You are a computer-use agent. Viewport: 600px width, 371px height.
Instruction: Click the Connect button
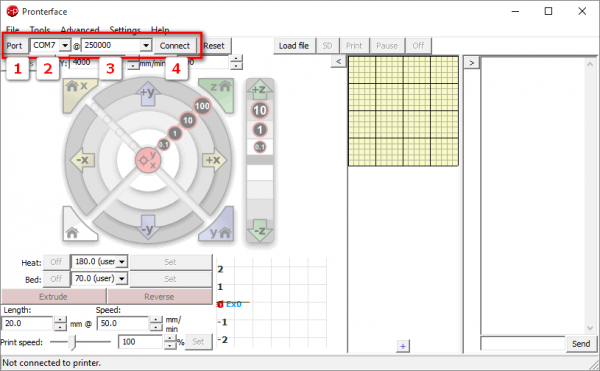(175, 46)
